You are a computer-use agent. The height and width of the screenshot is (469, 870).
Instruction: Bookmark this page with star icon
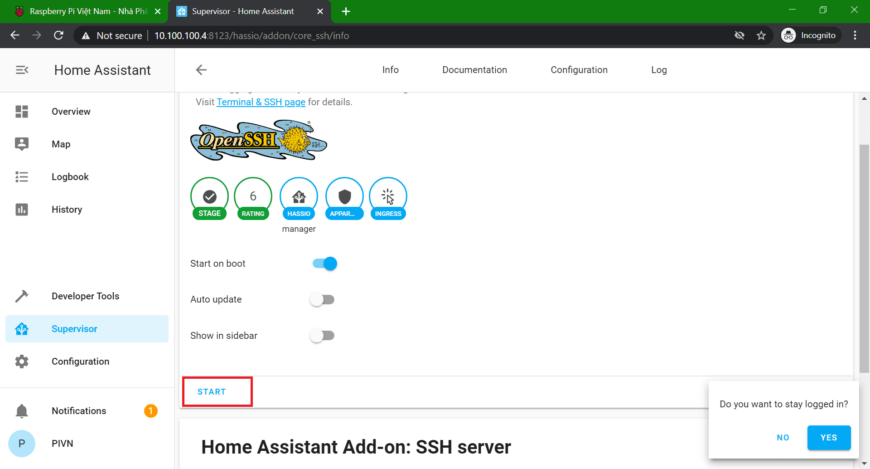(761, 35)
